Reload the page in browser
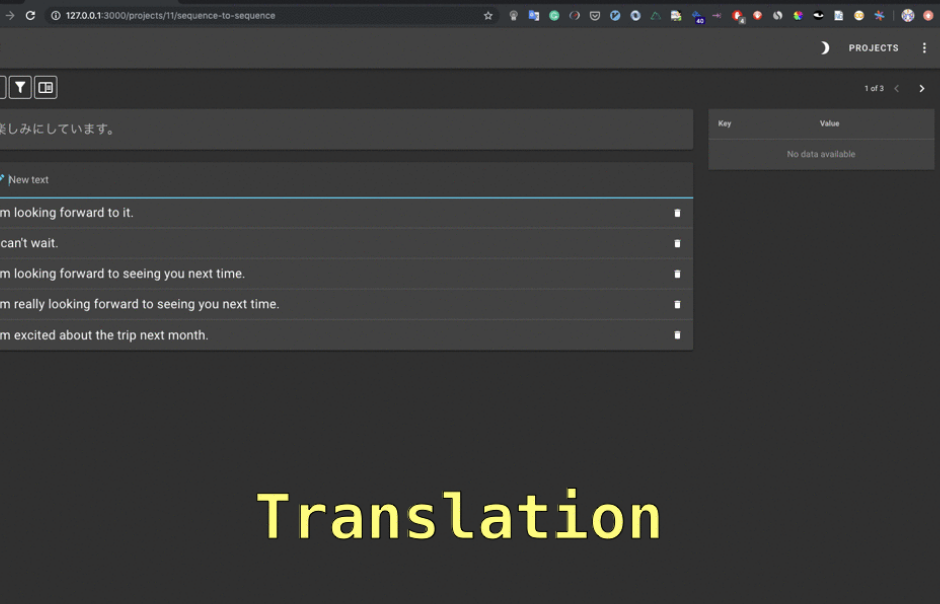Image resolution: width=940 pixels, height=604 pixels. pyautogui.click(x=30, y=16)
